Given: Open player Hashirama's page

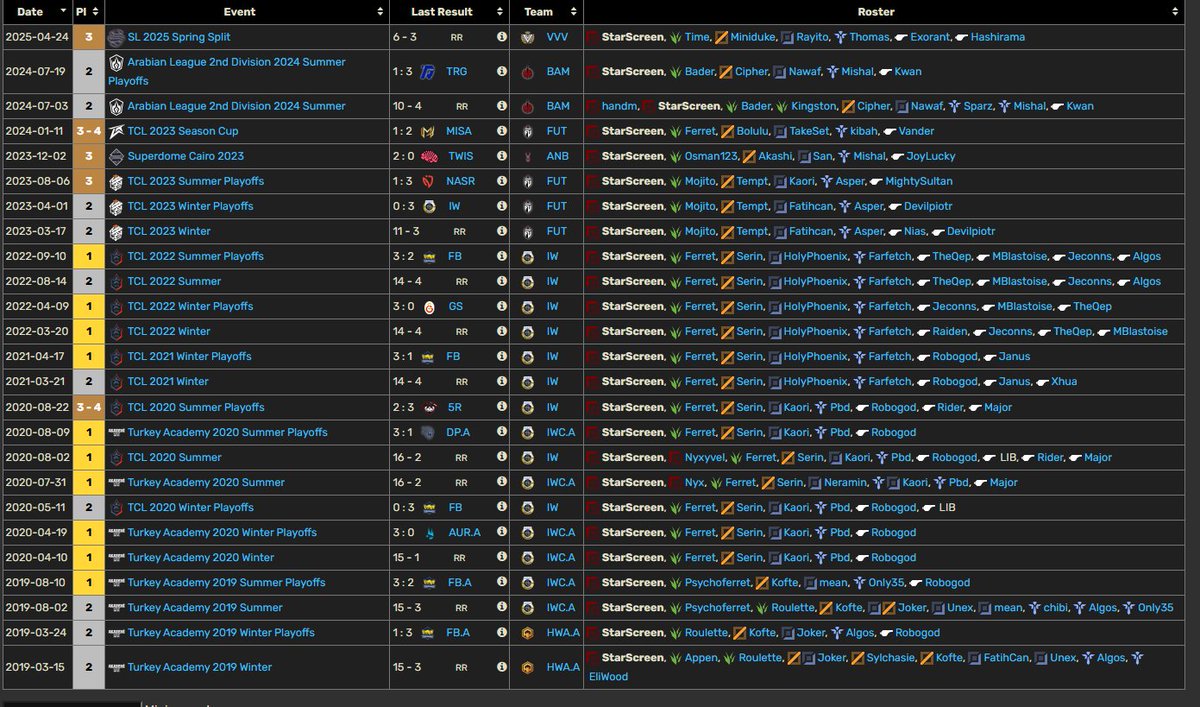Looking at the screenshot, I should click(x=997, y=37).
